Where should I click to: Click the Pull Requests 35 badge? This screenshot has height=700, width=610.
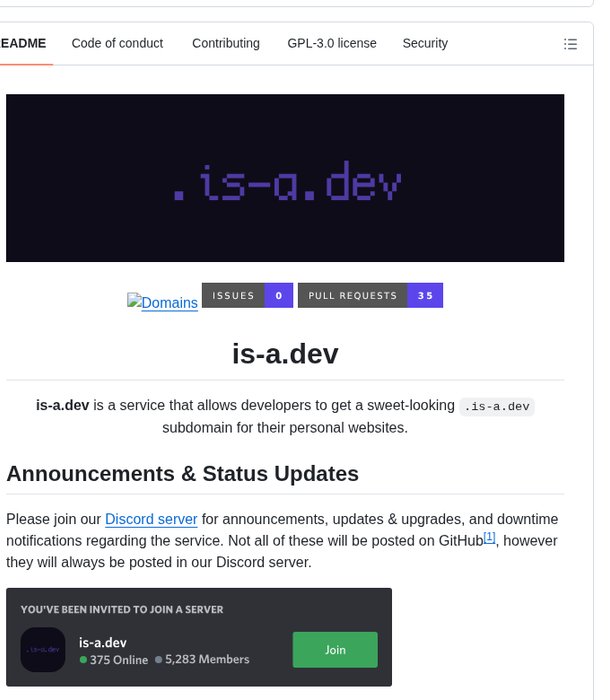coord(370,295)
